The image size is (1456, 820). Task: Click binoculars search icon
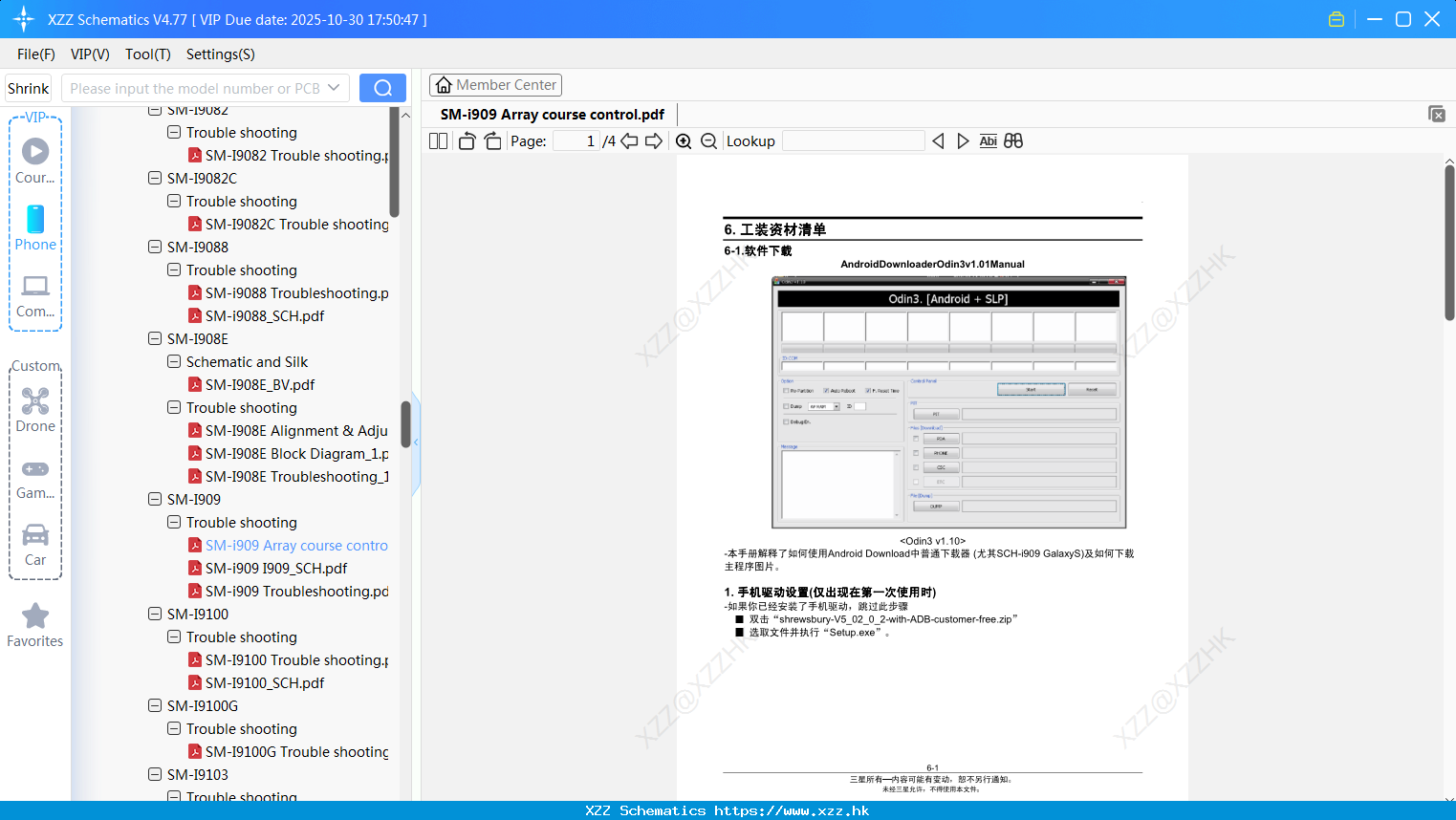[1013, 141]
